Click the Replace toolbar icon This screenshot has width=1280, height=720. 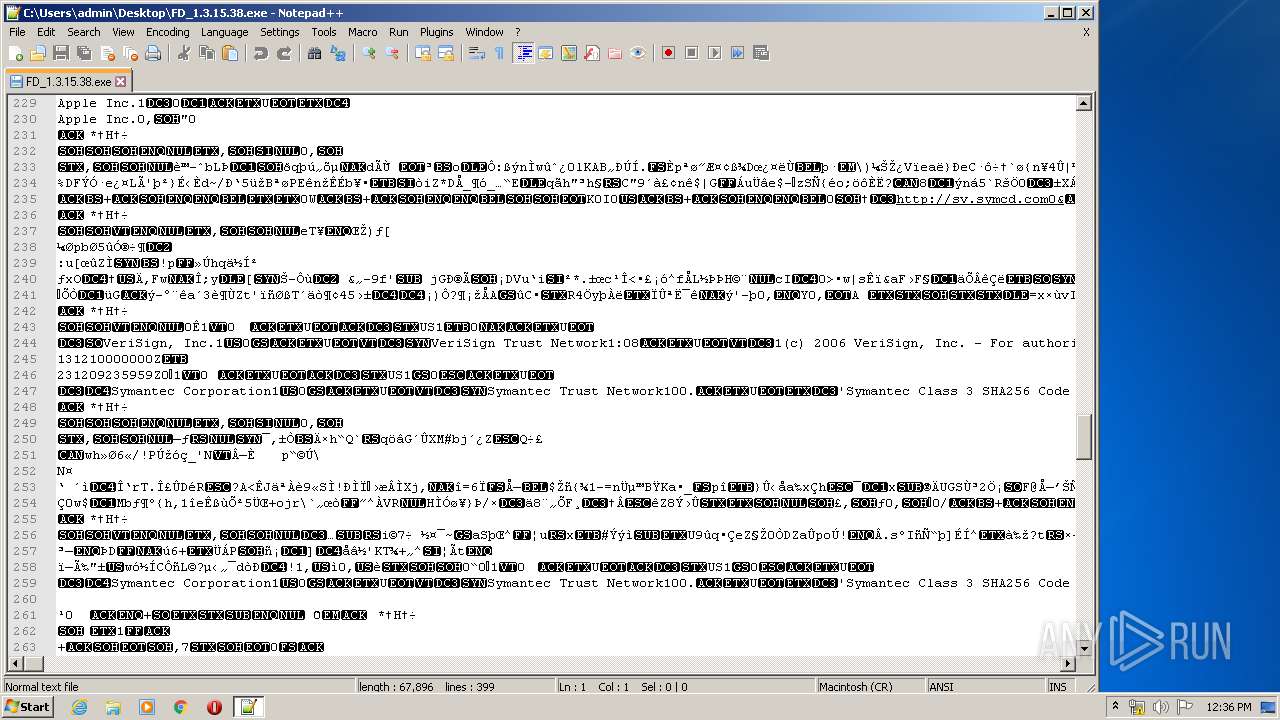336,53
